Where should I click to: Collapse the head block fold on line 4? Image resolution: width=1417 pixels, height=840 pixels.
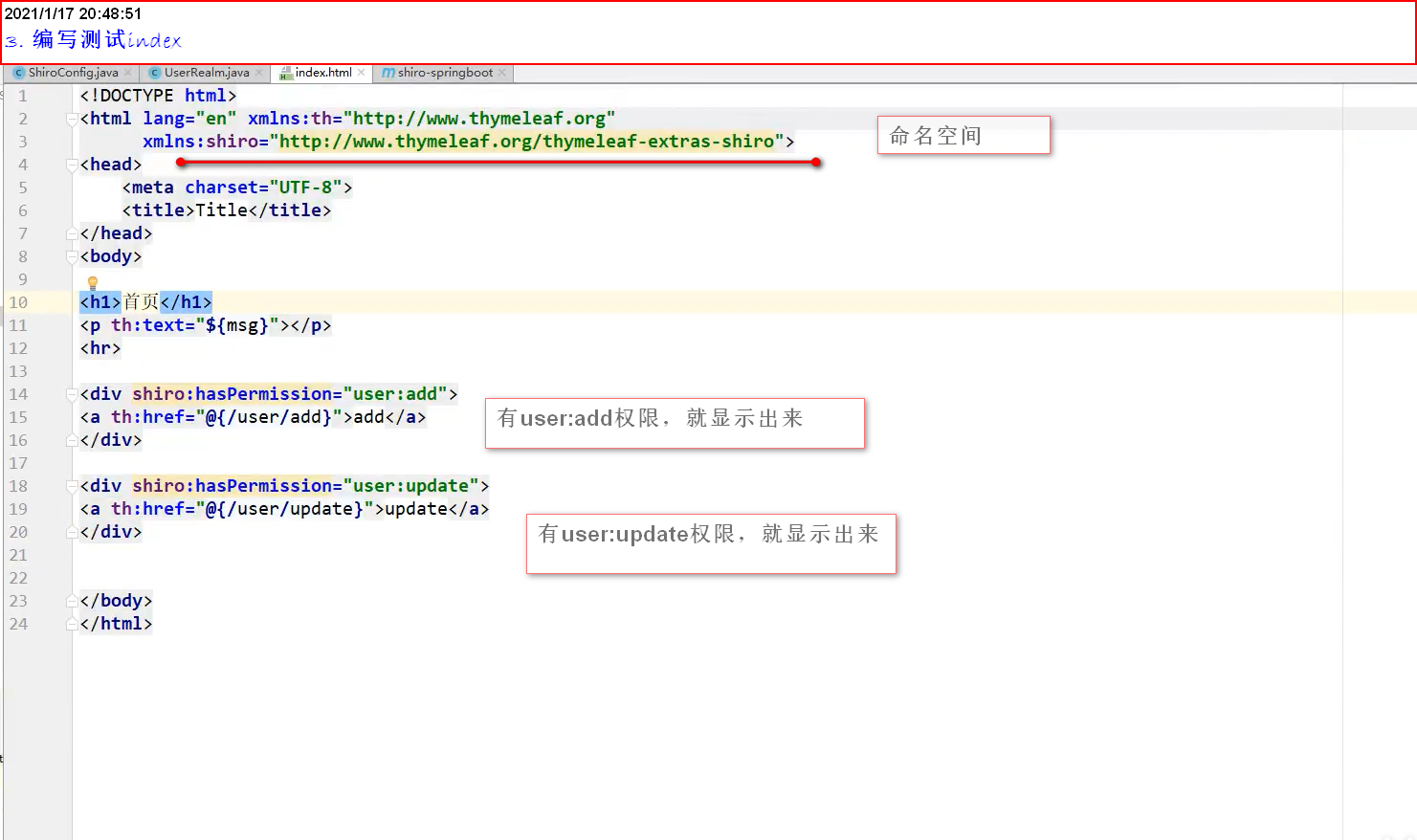[72, 165]
